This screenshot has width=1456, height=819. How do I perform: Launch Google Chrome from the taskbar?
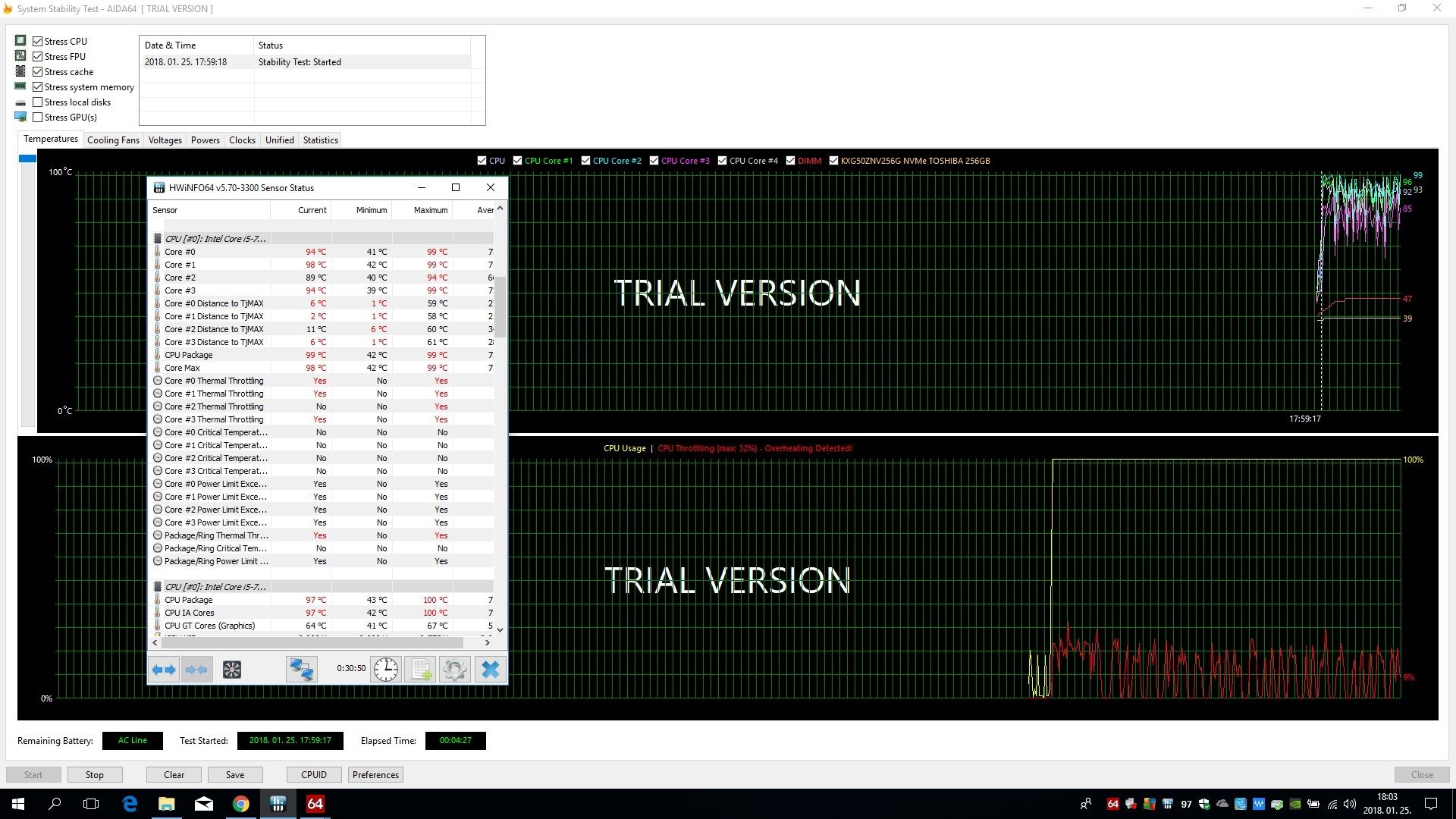click(241, 804)
